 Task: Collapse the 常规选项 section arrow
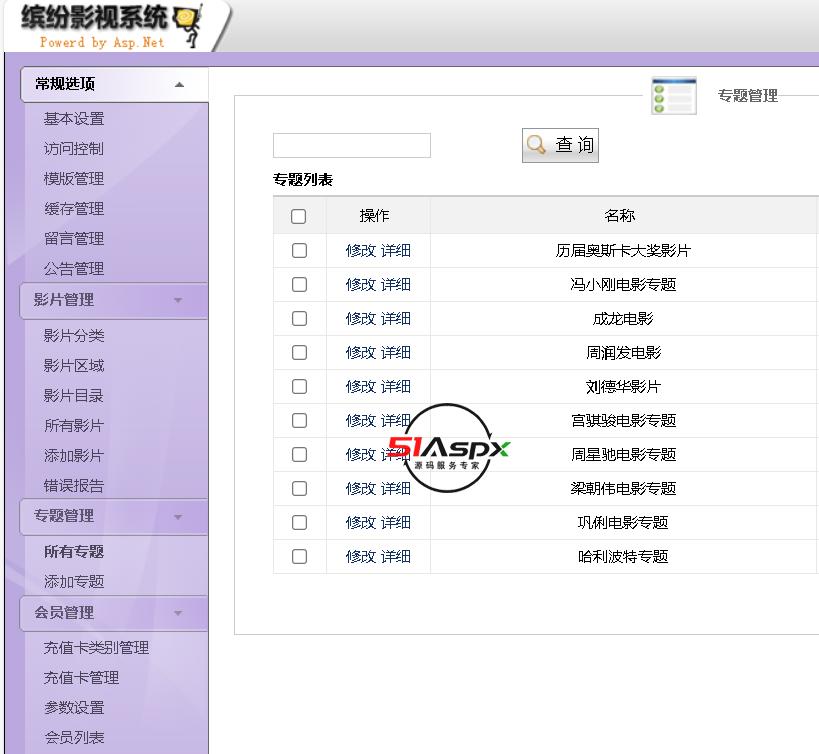pyautogui.click(x=179, y=85)
